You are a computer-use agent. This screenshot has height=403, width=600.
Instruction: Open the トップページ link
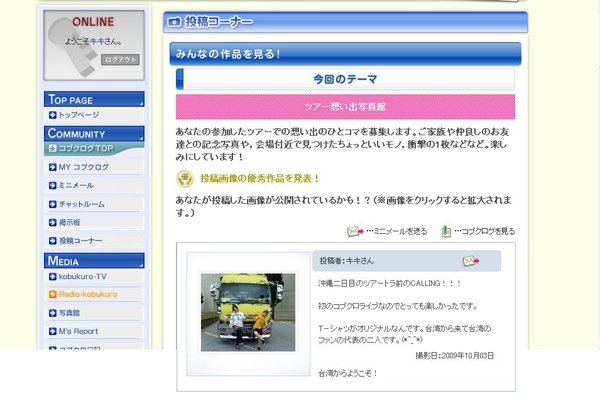click(x=78, y=115)
